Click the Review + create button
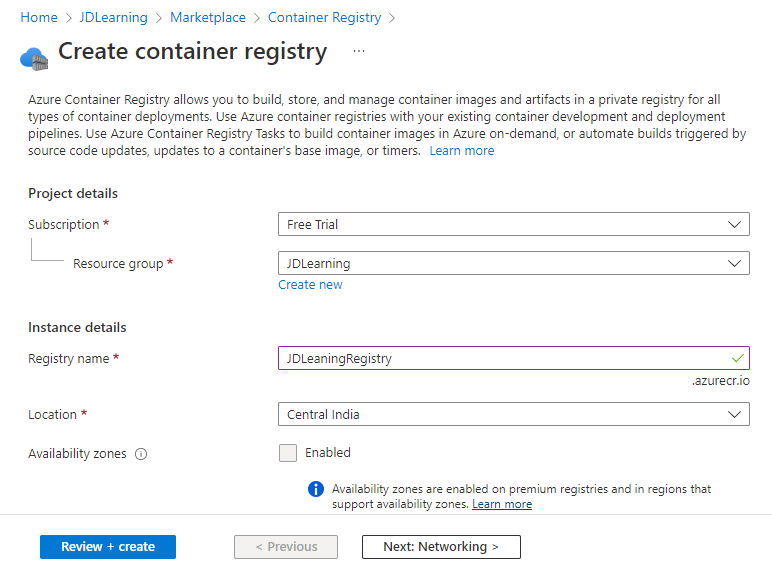This screenshot has width=772, height=568. 108,547
